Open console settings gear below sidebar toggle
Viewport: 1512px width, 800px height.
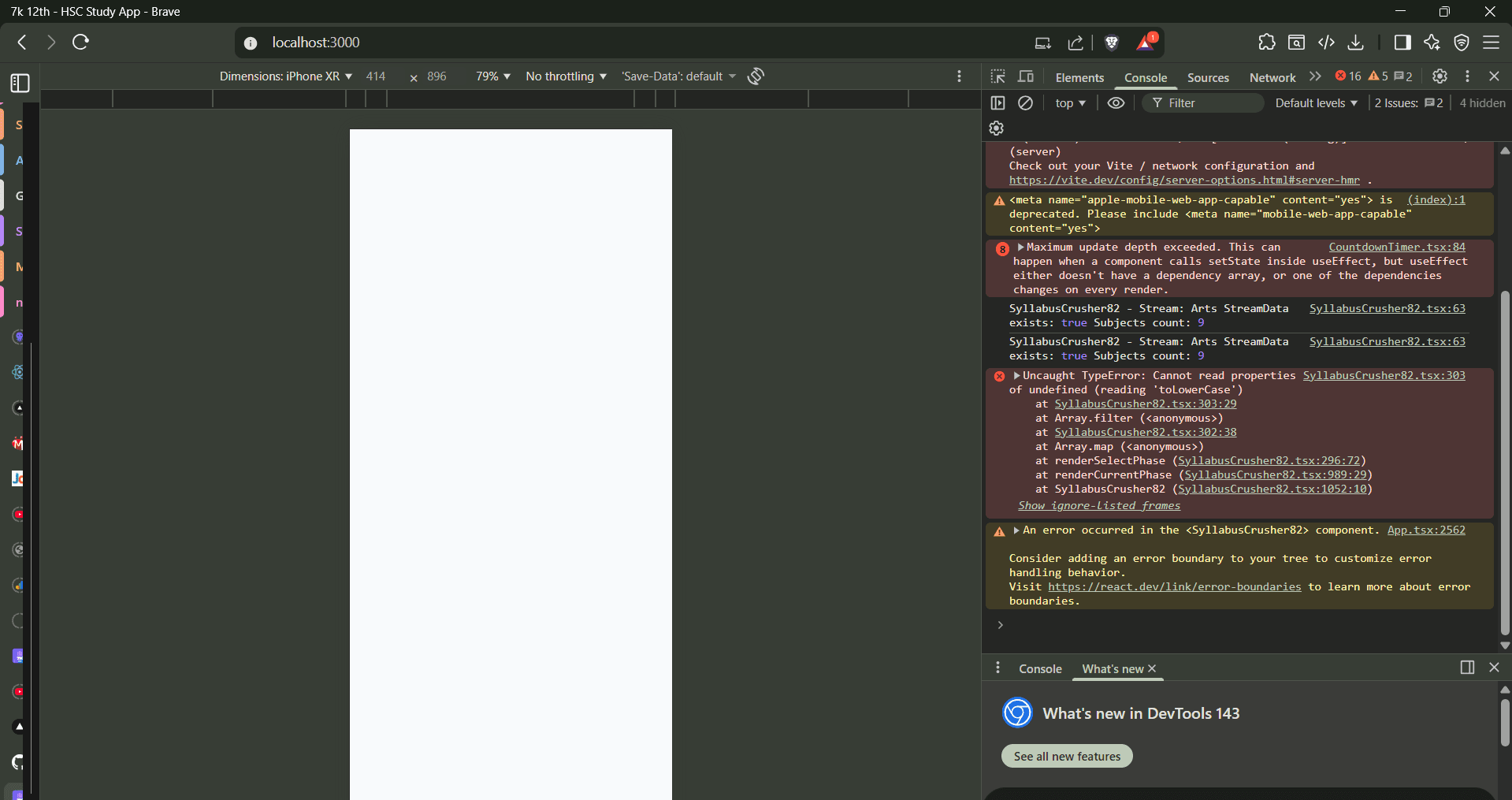click(997, 128)
